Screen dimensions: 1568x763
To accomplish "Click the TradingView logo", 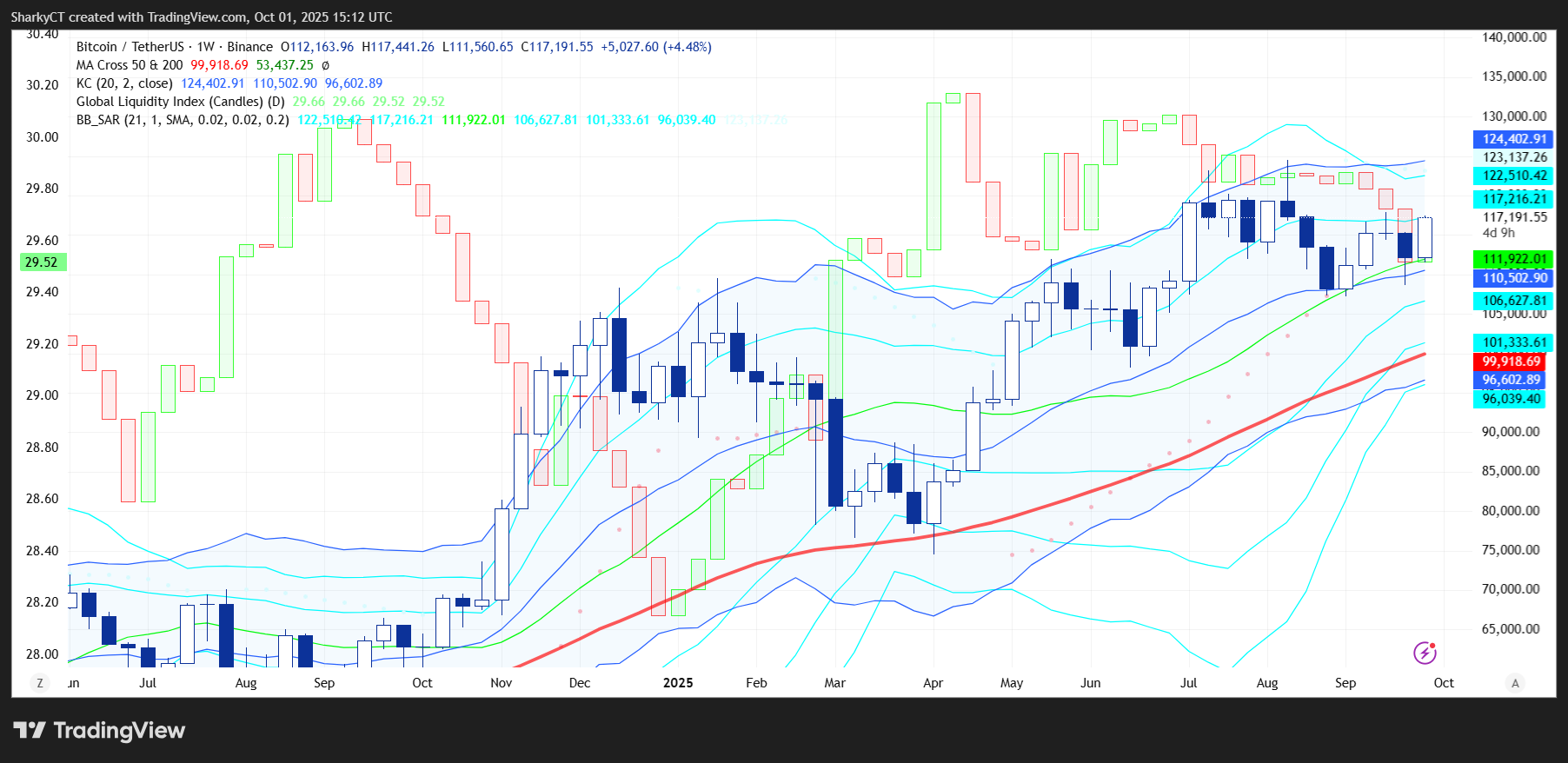I will [99, 731].
